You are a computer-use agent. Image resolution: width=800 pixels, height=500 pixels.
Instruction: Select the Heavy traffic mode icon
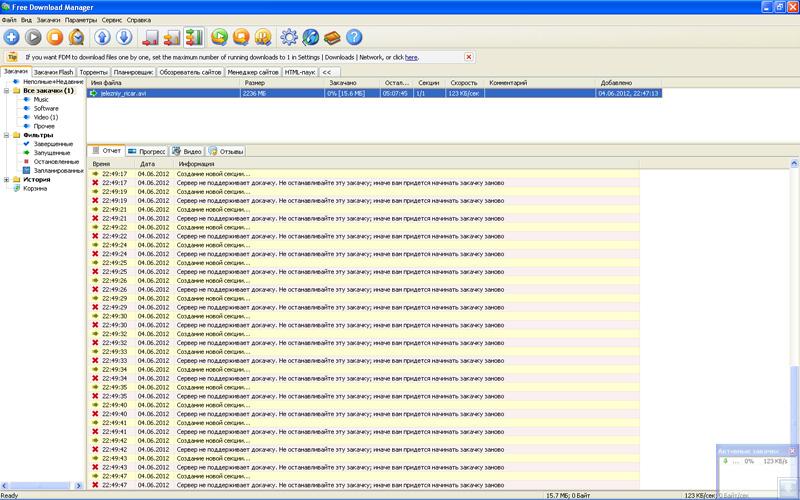coord(194,37)
